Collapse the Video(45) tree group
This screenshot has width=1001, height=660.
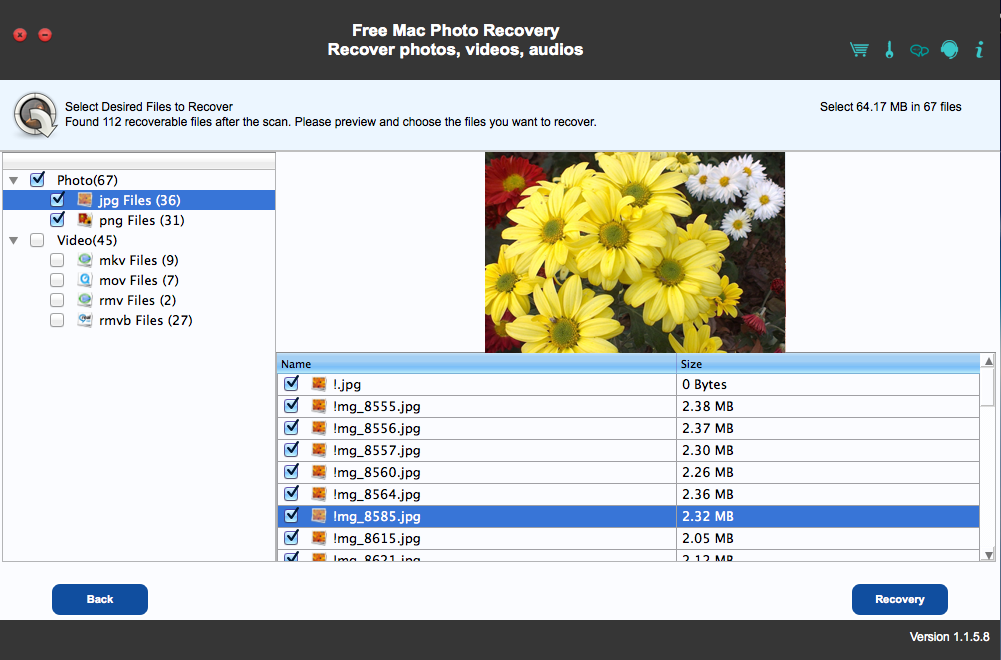13,240
